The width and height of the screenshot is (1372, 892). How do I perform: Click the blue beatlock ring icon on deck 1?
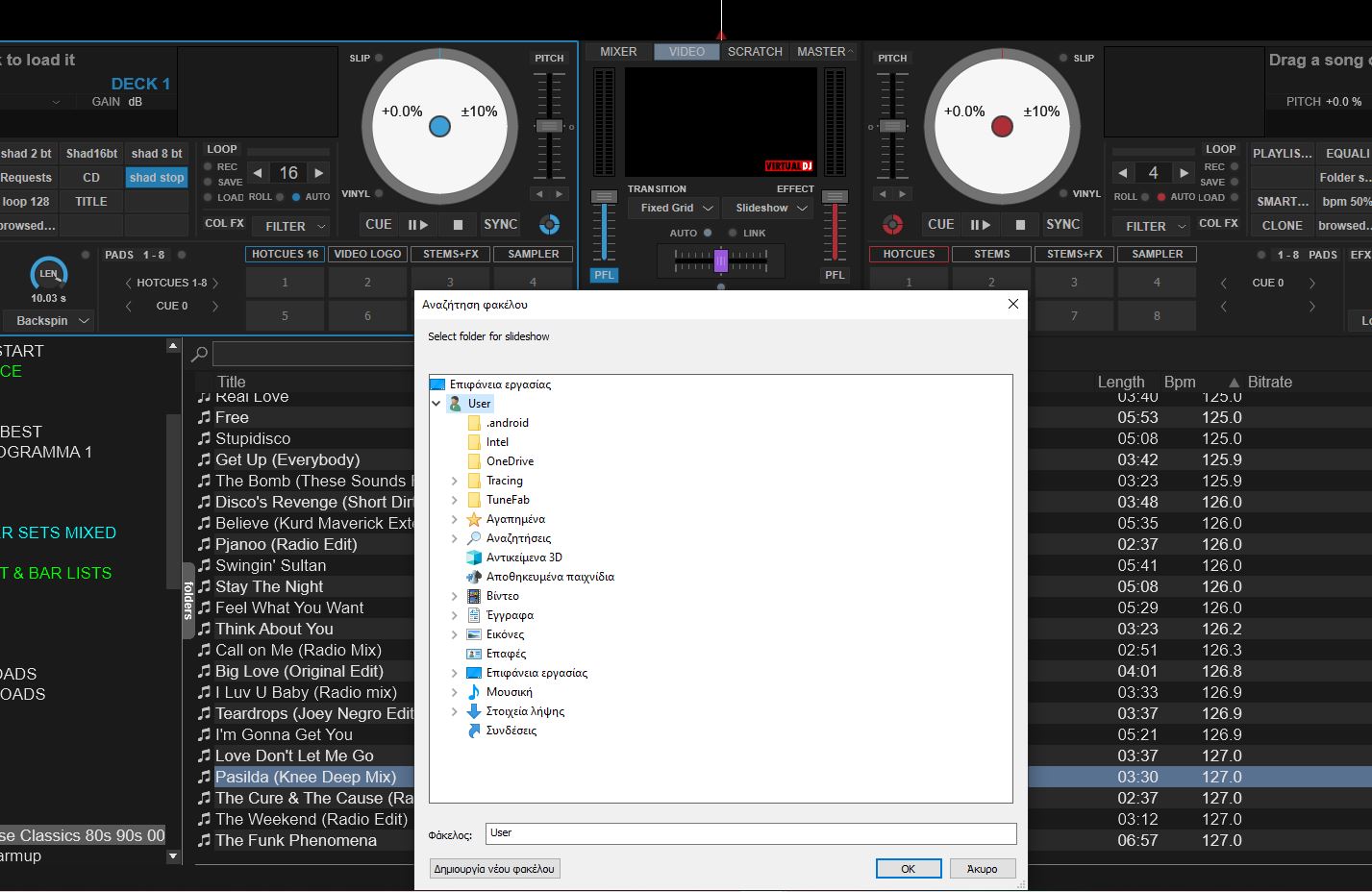click(549, 224)
